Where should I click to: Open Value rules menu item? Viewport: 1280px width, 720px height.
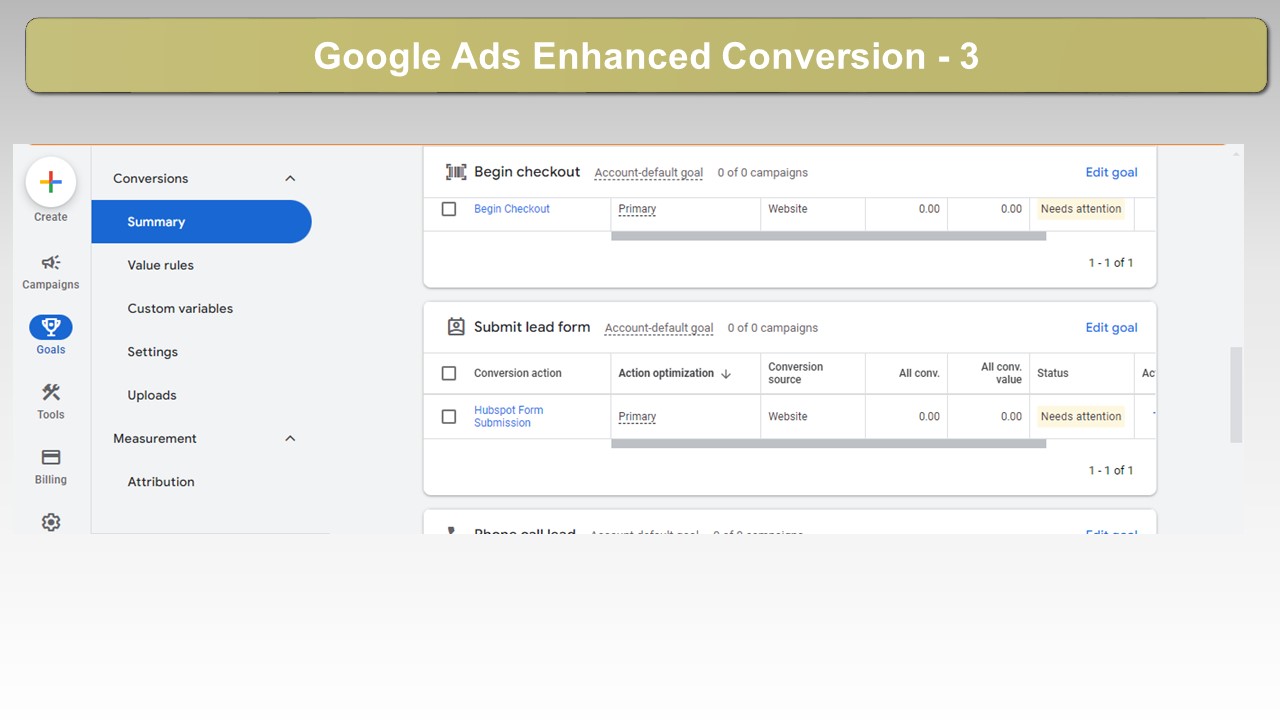coord(160,265)
